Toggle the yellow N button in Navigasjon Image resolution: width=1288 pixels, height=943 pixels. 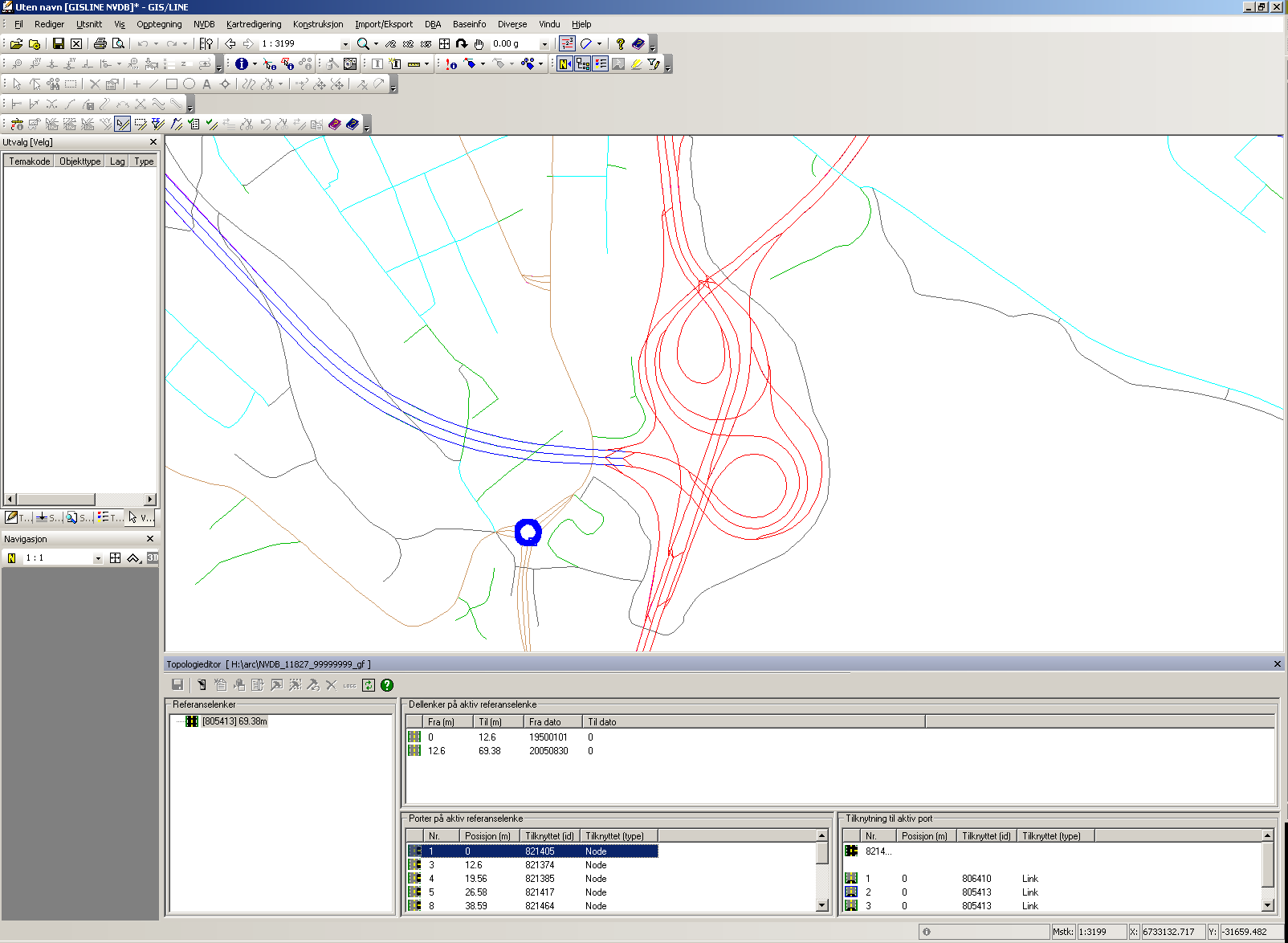11,557
